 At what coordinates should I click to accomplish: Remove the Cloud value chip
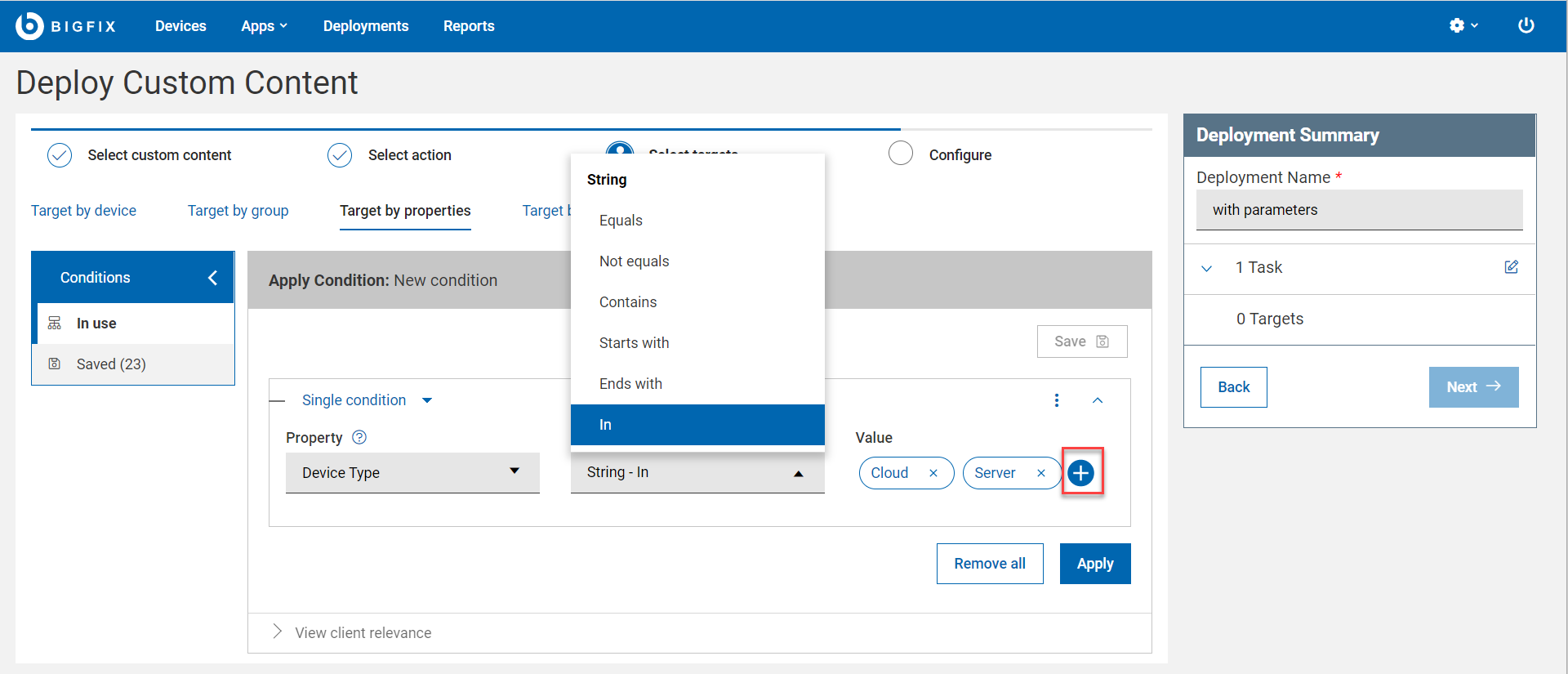point(933,473)
